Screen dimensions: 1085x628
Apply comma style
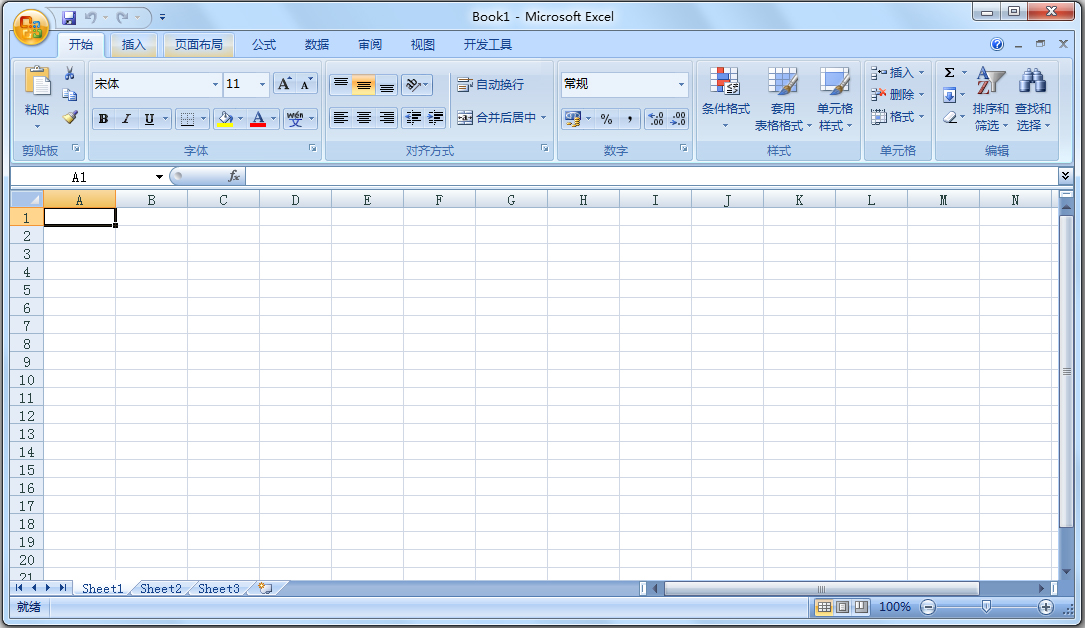tap(629, 119)
